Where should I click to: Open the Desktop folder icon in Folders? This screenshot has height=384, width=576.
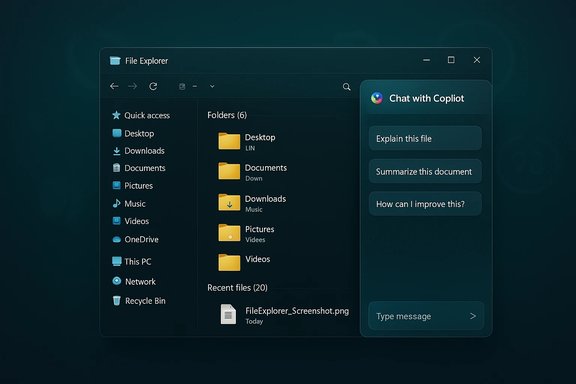pyautogui.click(x=229, y=141)
